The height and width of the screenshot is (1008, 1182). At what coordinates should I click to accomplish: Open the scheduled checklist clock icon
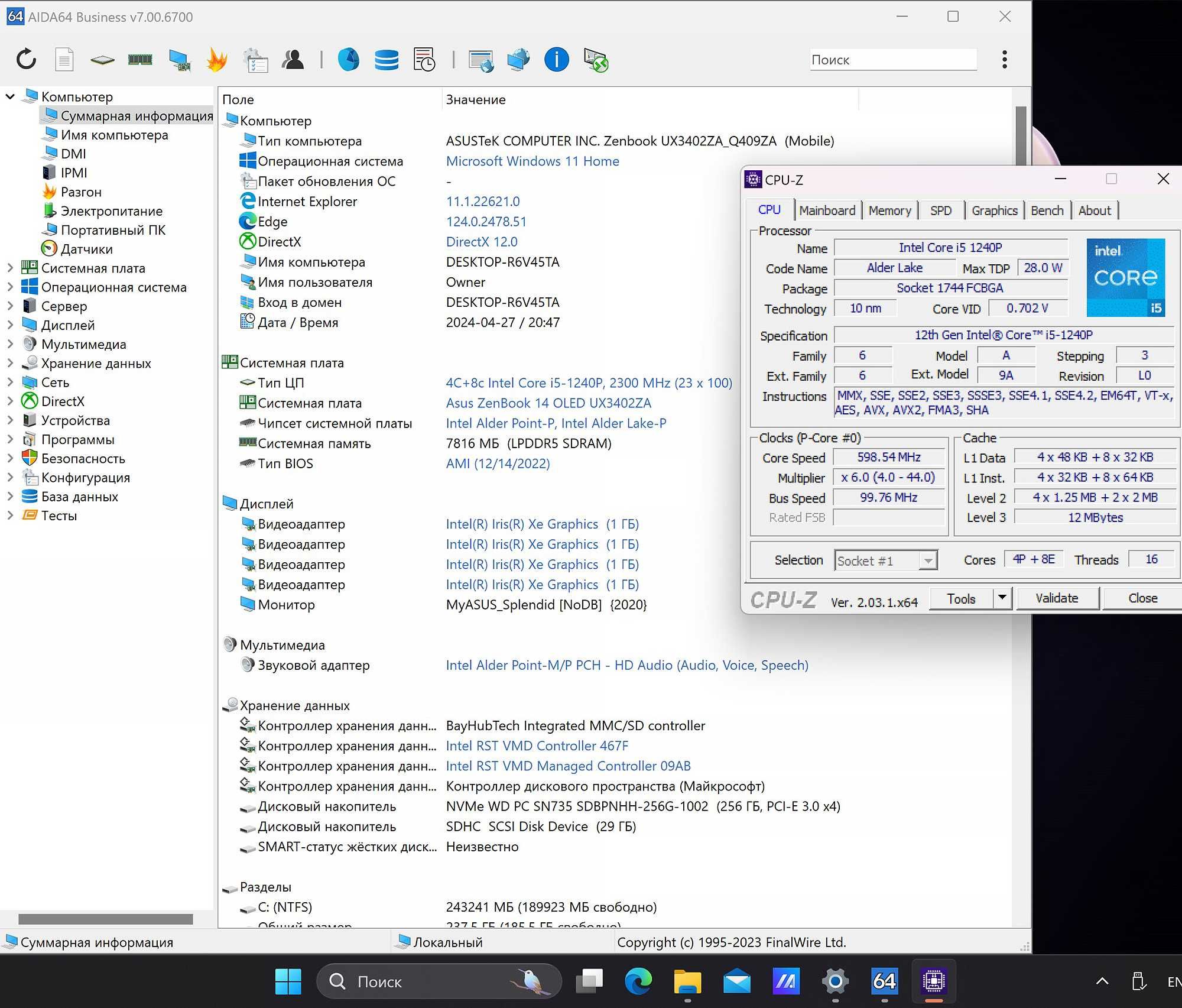click(x=424, y=60)
